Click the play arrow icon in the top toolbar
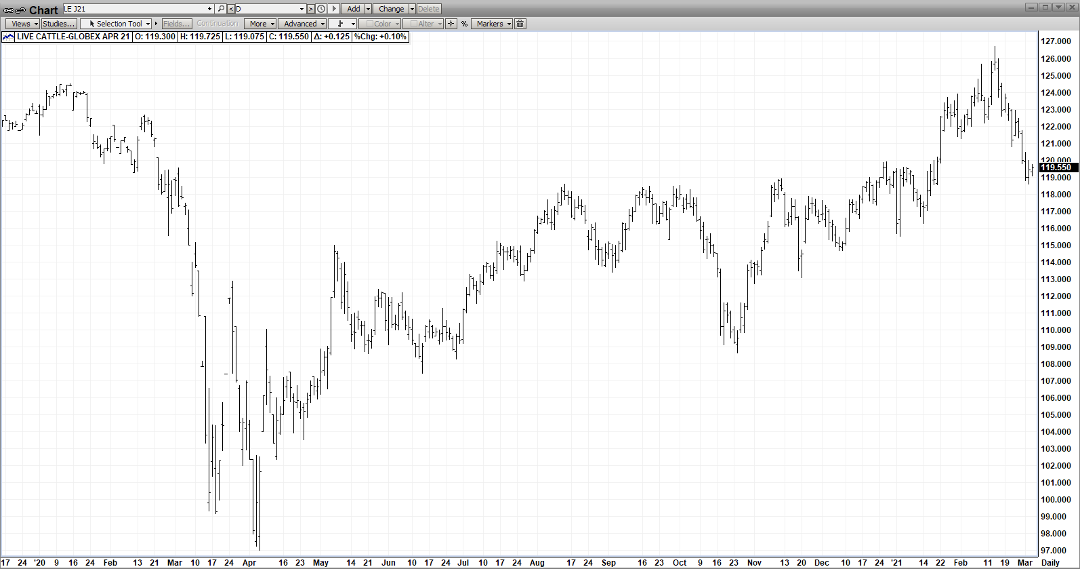This screenshot has height=570, width=1080. [x=334, y=9]
